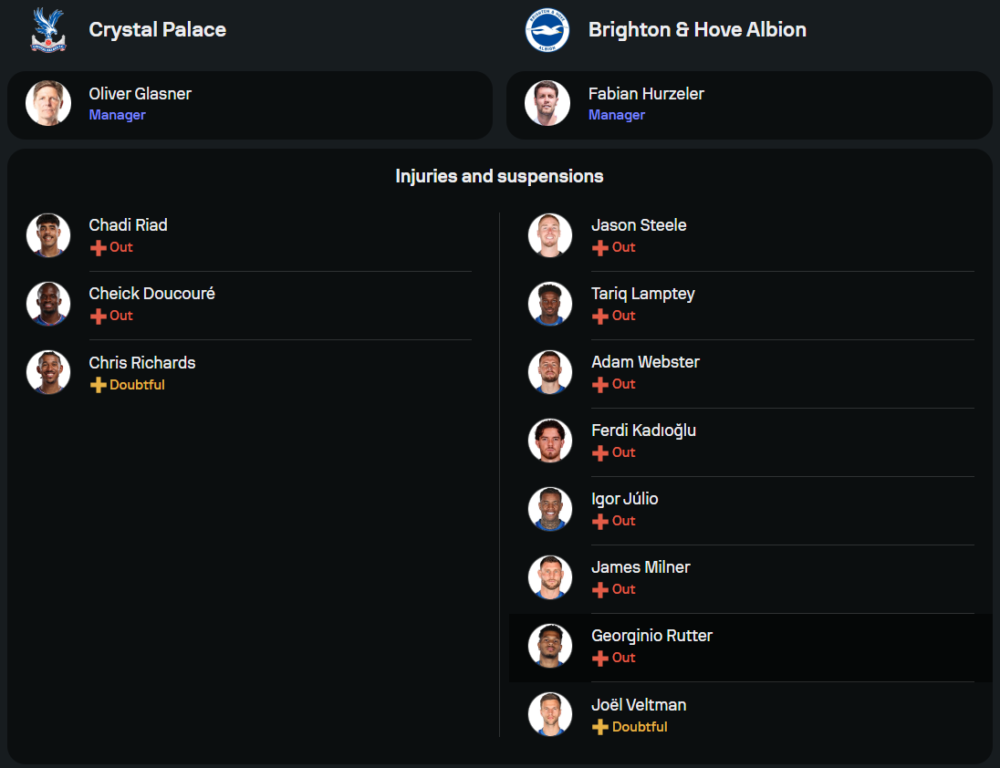Screen dimensions: 1000x768
Task: Click the Crystal Palace club crest
Action: pyautogui.click(x=47, y=30)
